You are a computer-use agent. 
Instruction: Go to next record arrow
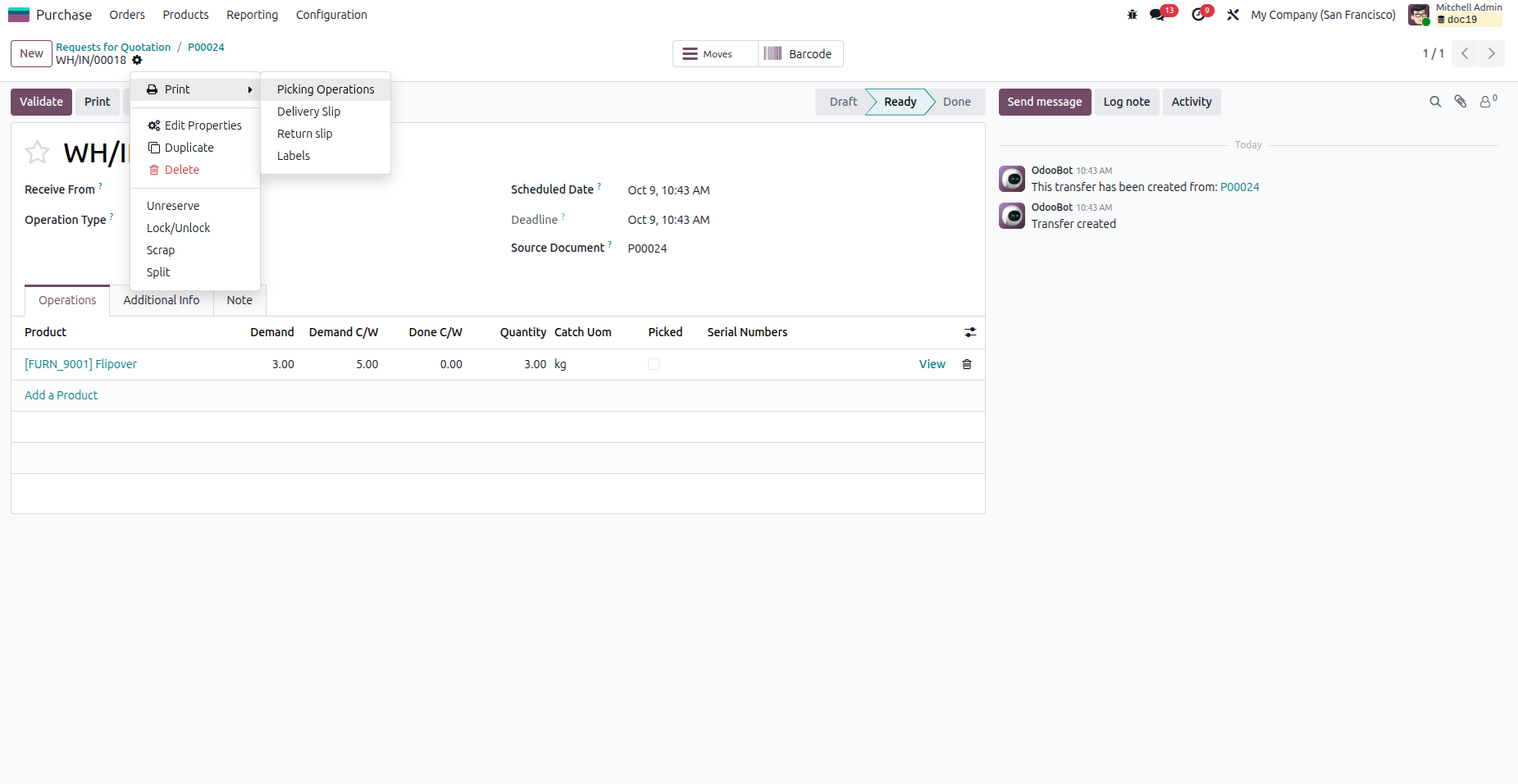pos(1492,53)
